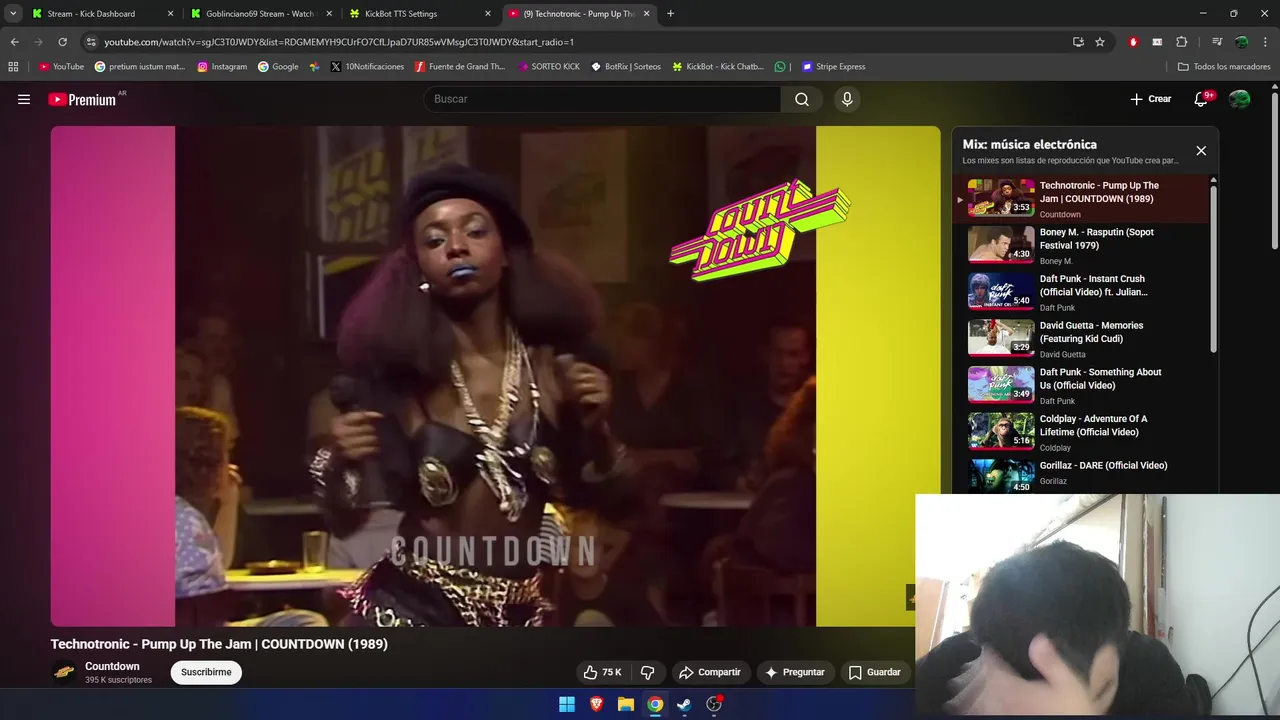Open SORTEO KICK bookmark
This screenshot has width=1280, height=720.
549,67
